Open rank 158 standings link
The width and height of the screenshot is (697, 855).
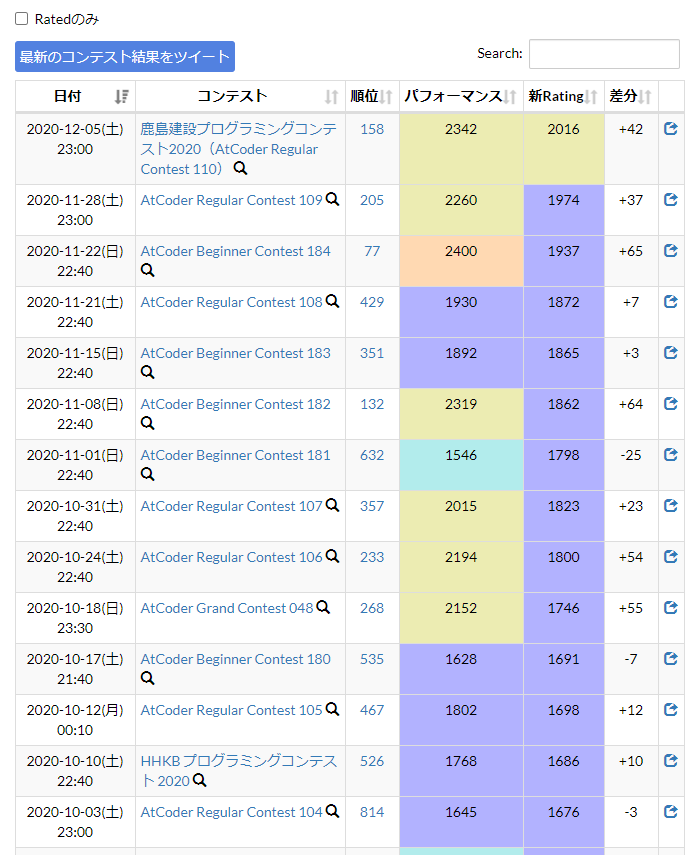[372, 129]
